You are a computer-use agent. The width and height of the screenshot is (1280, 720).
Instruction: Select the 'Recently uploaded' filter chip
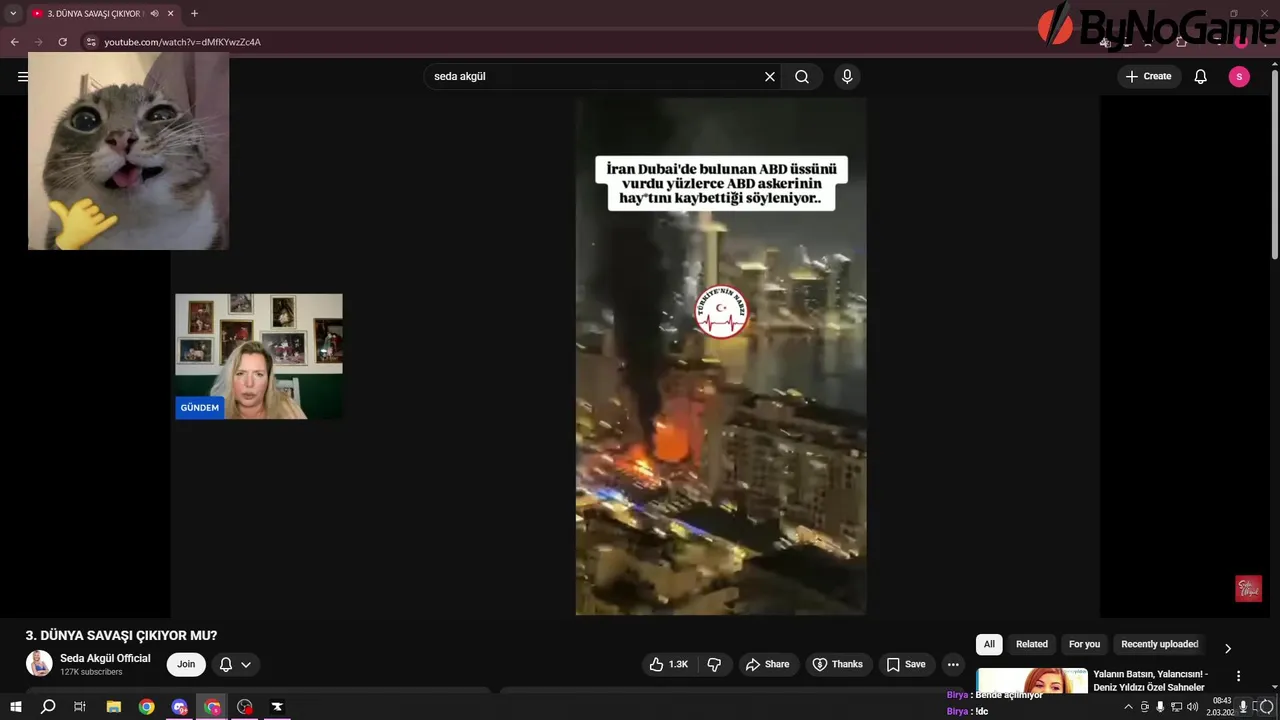click(1160, 644)
